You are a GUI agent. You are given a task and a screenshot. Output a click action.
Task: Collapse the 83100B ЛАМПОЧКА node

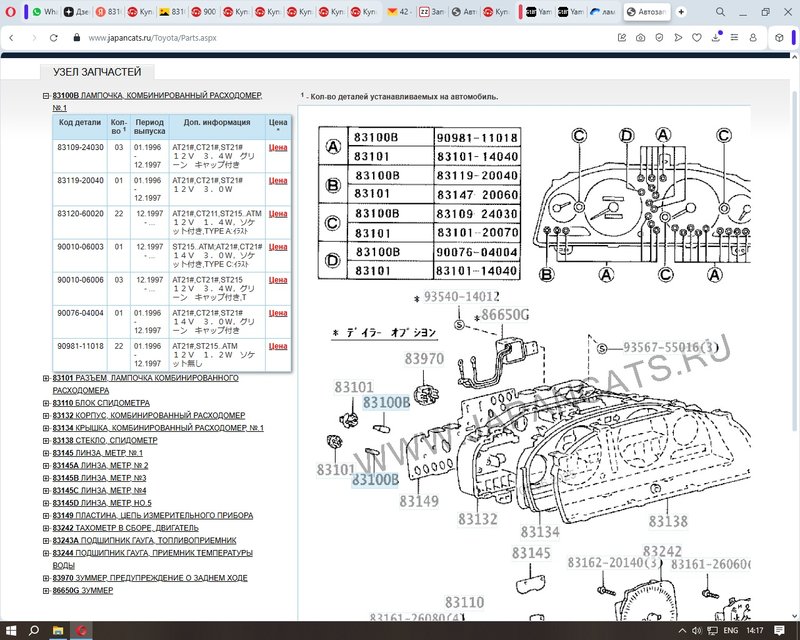(x=46, y=95)
